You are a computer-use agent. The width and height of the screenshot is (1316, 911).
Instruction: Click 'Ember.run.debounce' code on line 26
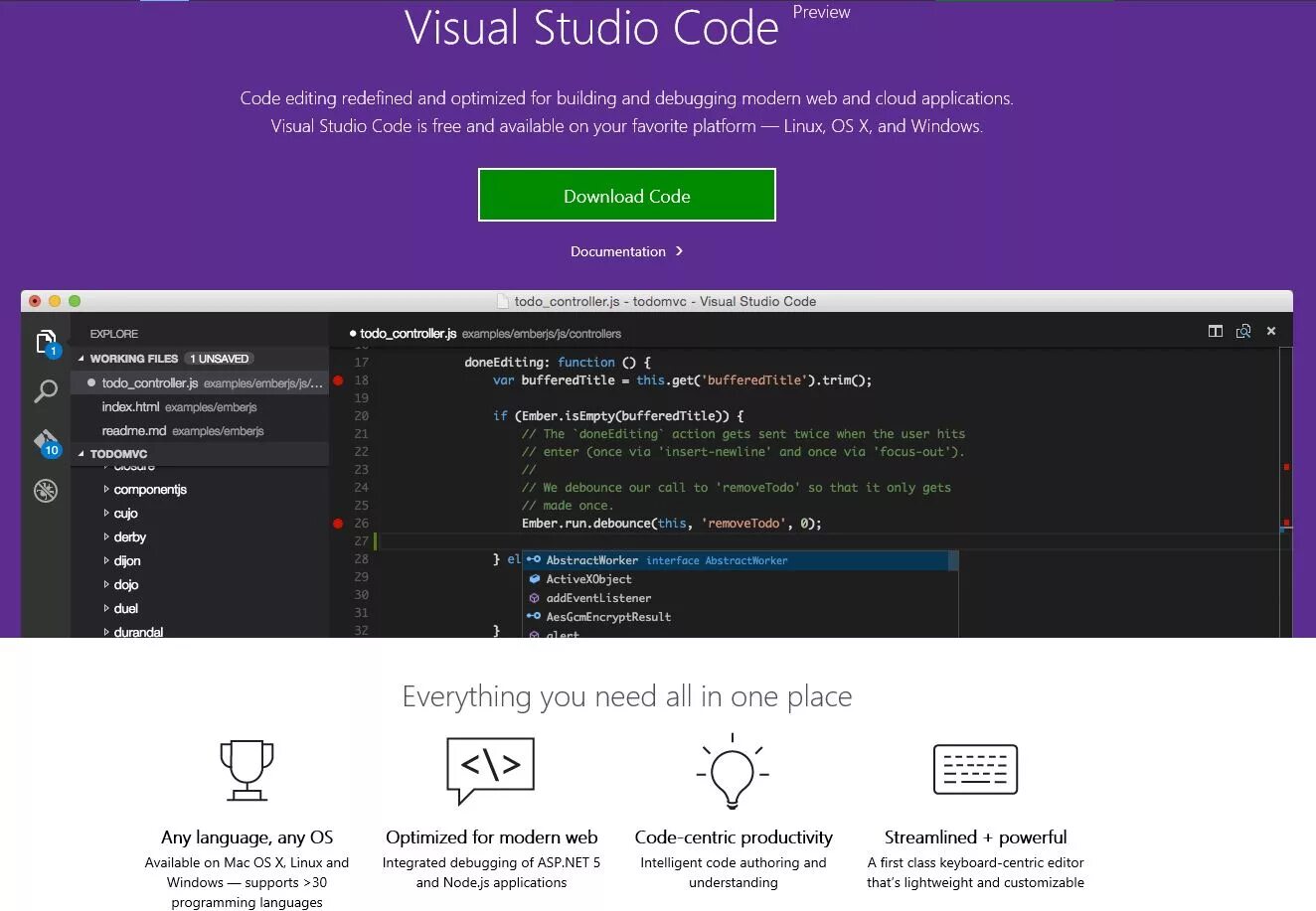point(586,524)
